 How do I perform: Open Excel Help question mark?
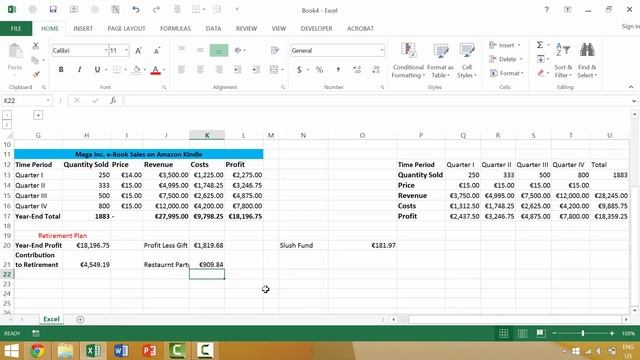click(x=546, y=10)
